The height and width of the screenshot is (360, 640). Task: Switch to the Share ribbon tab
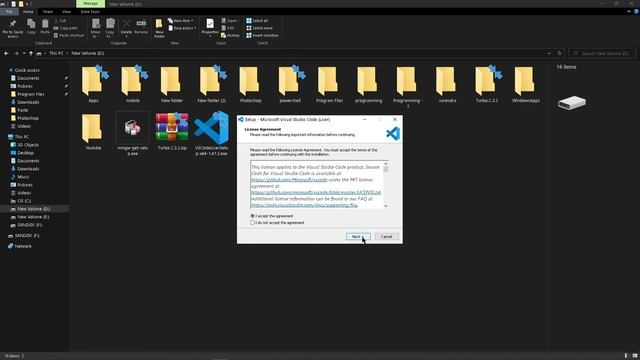[48, 12]
